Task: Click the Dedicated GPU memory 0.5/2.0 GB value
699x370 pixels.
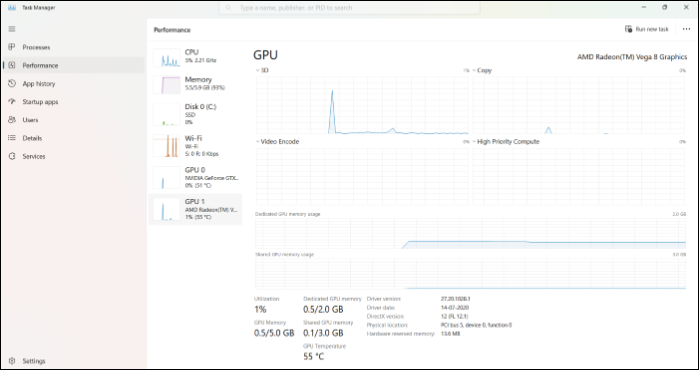Action: (x=323, y=309)
